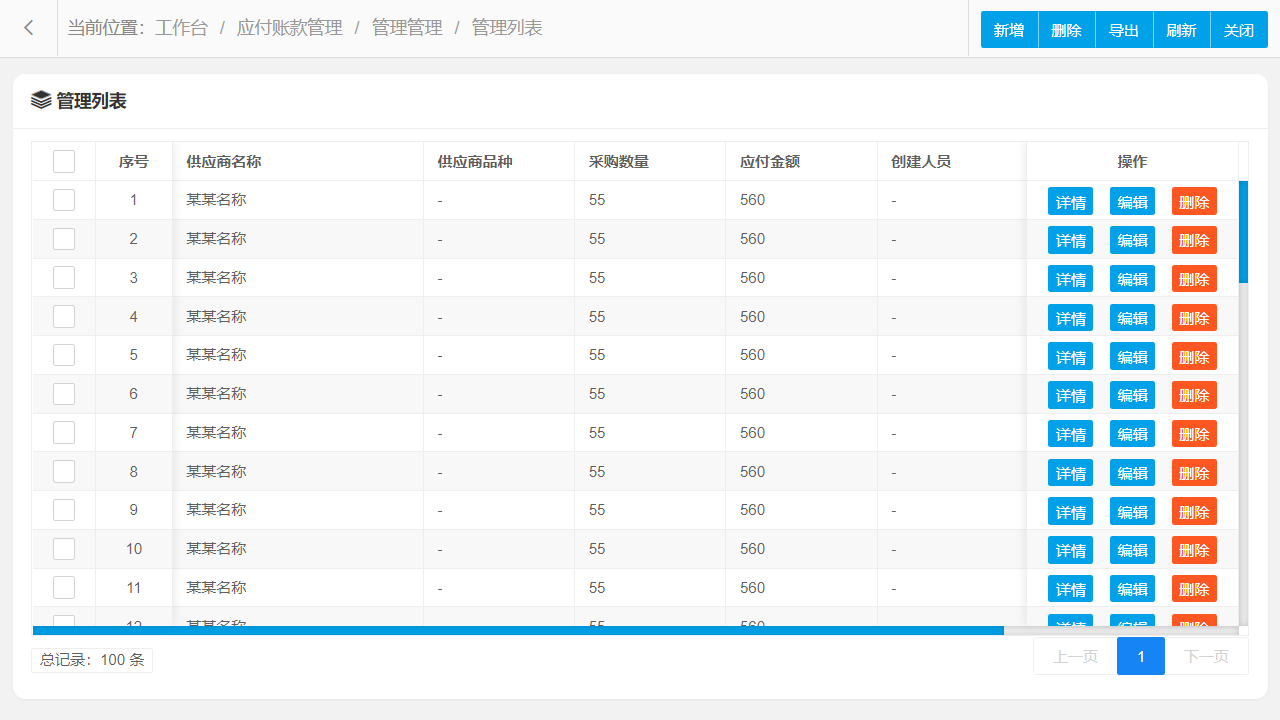The width and height of the screenshot is (1280, 720).
Task: Open 详情 for row 3
Action: coord(1070,279)
